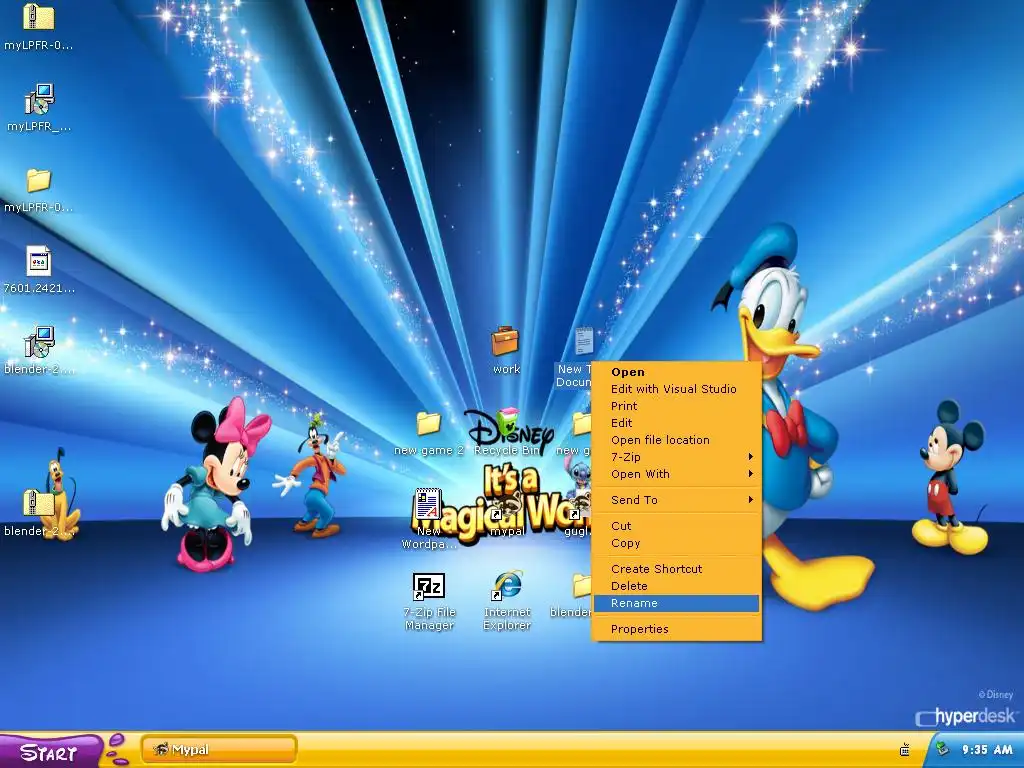Switch to the Mypal taskbar button
Image resolution: width=1024 pixels, height=768 pixels.
[x=219, y=750]
